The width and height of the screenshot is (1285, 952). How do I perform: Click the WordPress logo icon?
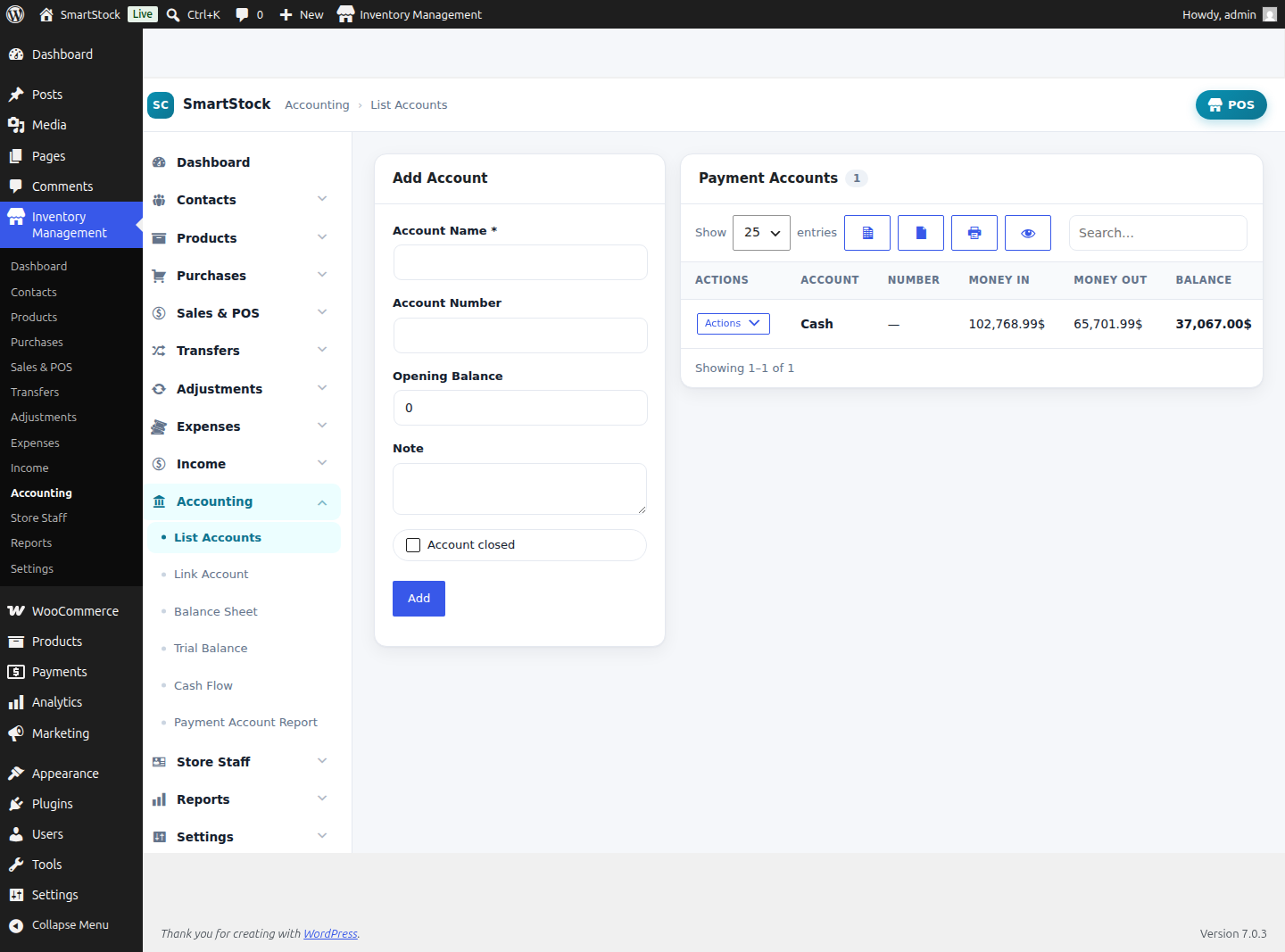pyautogui.click(x=15, y=14)
